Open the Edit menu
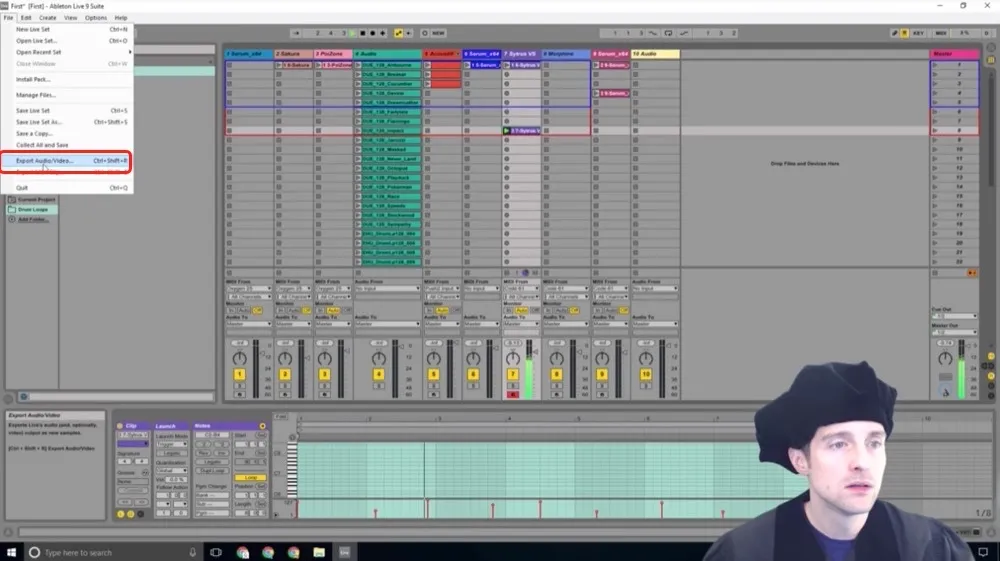Screen dimensions: 1000x561 pyautogui.click(x=26, y=18)
